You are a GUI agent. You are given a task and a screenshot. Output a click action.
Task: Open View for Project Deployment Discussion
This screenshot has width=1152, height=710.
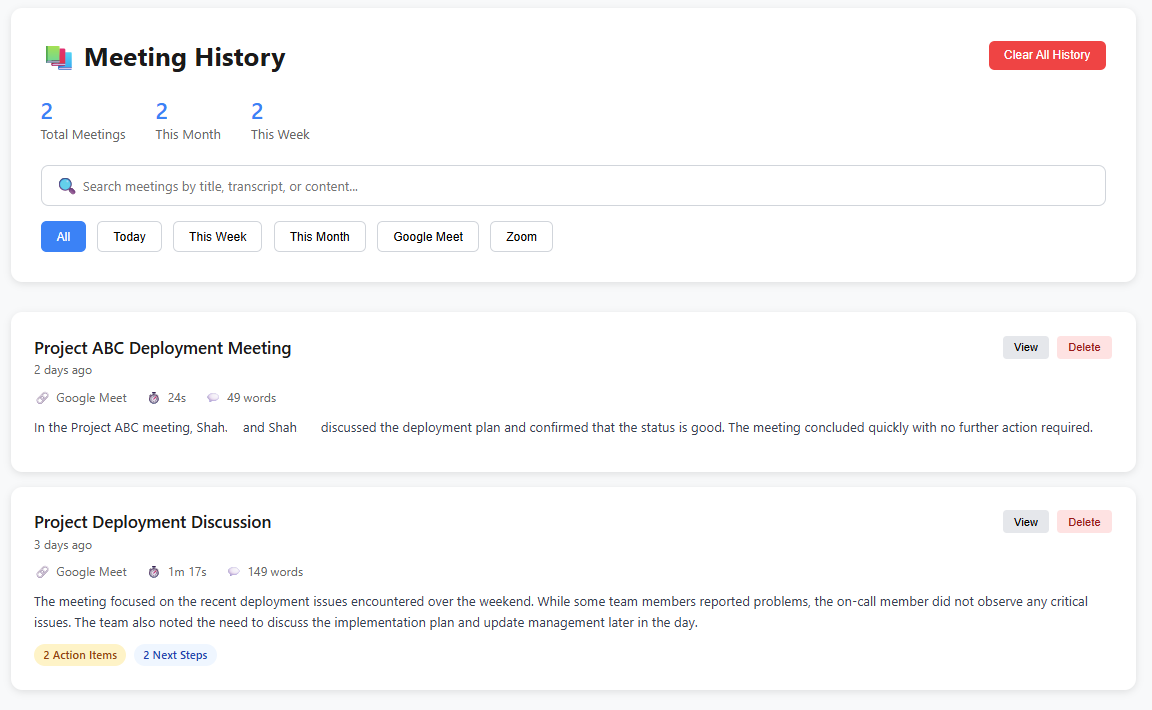1025,522
